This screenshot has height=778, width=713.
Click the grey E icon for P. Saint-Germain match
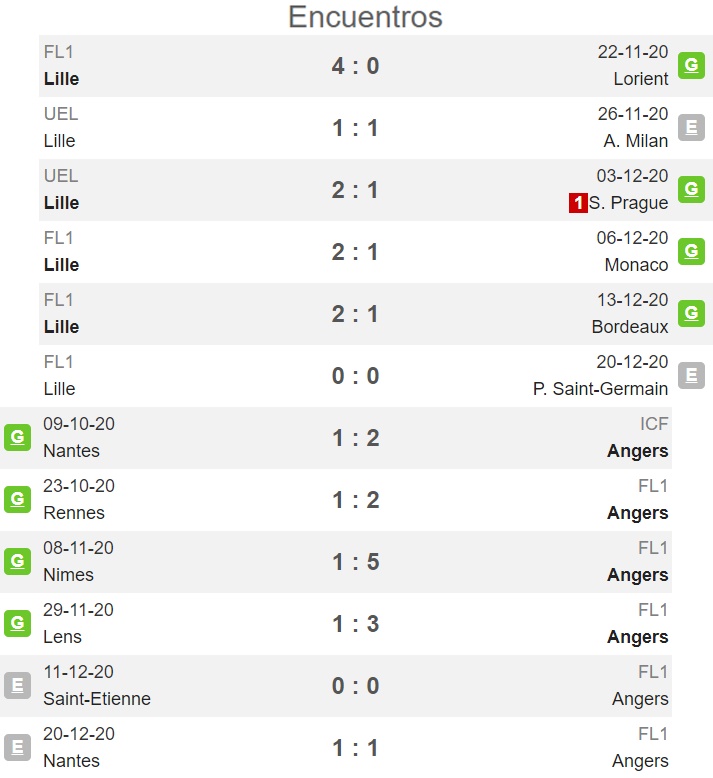[691, 376]
